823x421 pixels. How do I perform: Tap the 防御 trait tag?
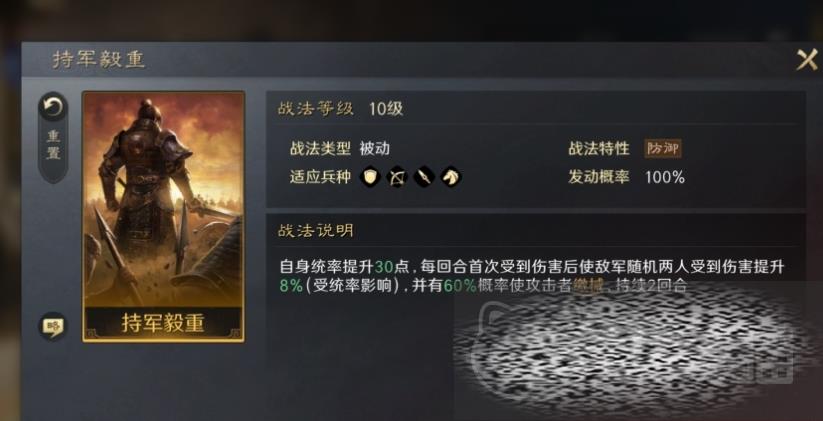click(x=663, y=149)
